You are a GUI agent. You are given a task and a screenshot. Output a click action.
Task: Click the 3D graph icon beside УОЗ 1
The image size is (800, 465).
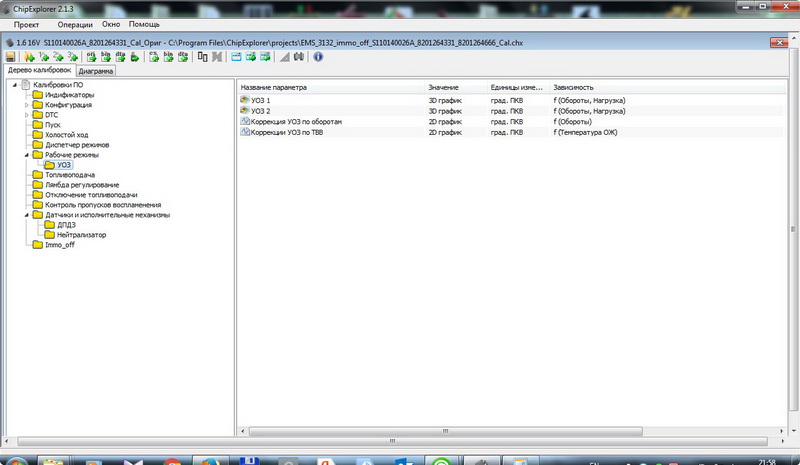point(245,101)
